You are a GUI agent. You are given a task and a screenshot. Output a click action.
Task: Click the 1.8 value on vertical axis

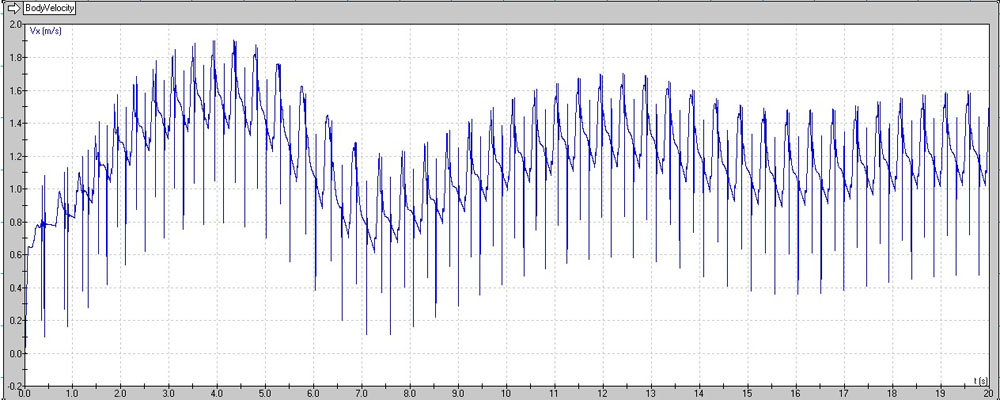pos(16,57)
